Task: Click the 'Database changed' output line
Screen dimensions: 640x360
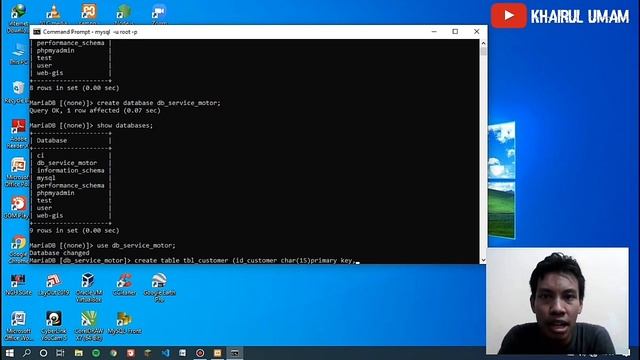Action: 59,253
